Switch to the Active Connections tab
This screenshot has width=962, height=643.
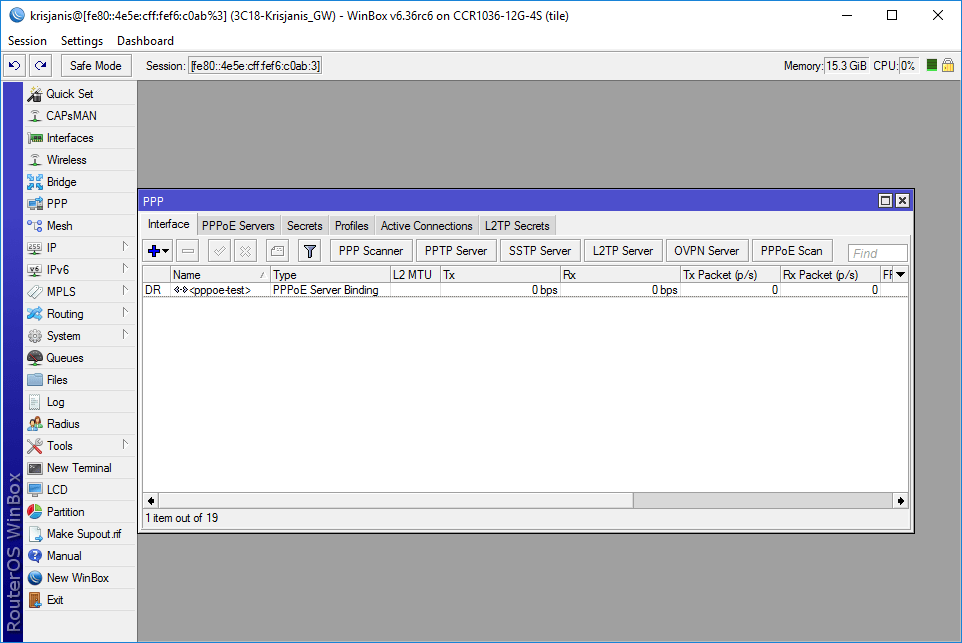pyautogui.click(x=426, y=225)
